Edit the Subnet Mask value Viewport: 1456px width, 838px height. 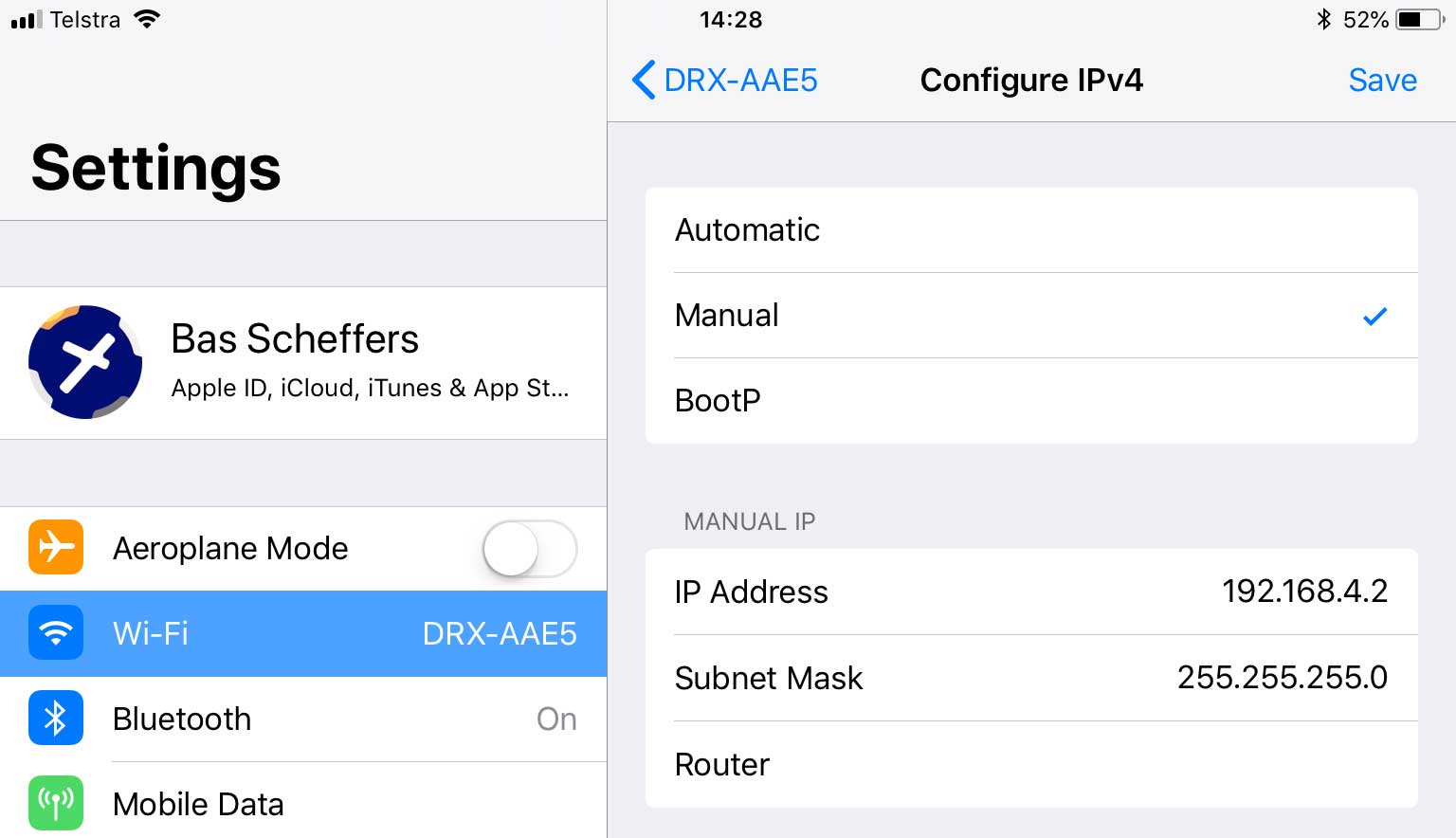pyautogui.click(x=1282, y=678)
